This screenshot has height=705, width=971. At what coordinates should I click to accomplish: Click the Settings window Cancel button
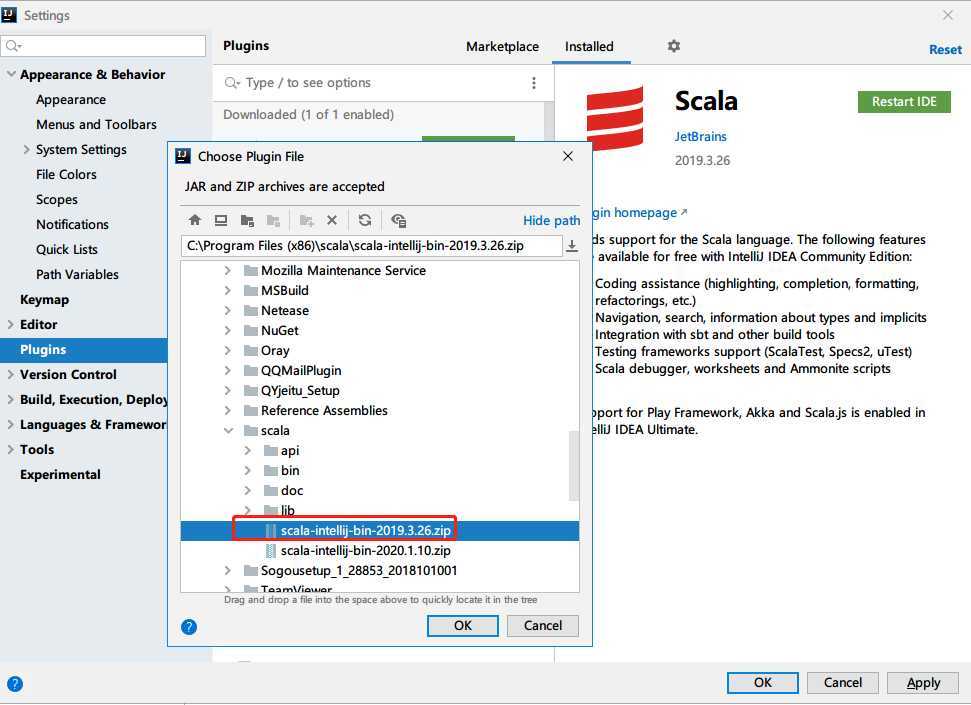coord(843,683)
